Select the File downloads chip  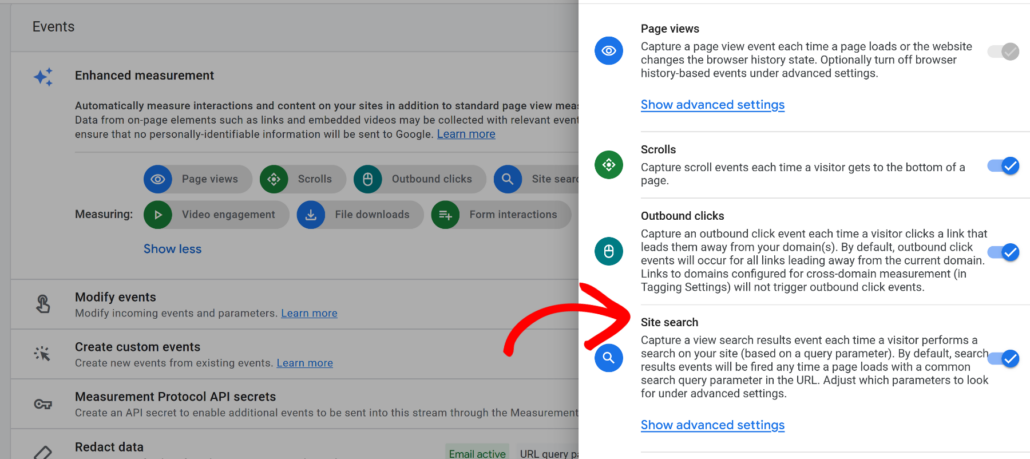[x=360, y=214]
